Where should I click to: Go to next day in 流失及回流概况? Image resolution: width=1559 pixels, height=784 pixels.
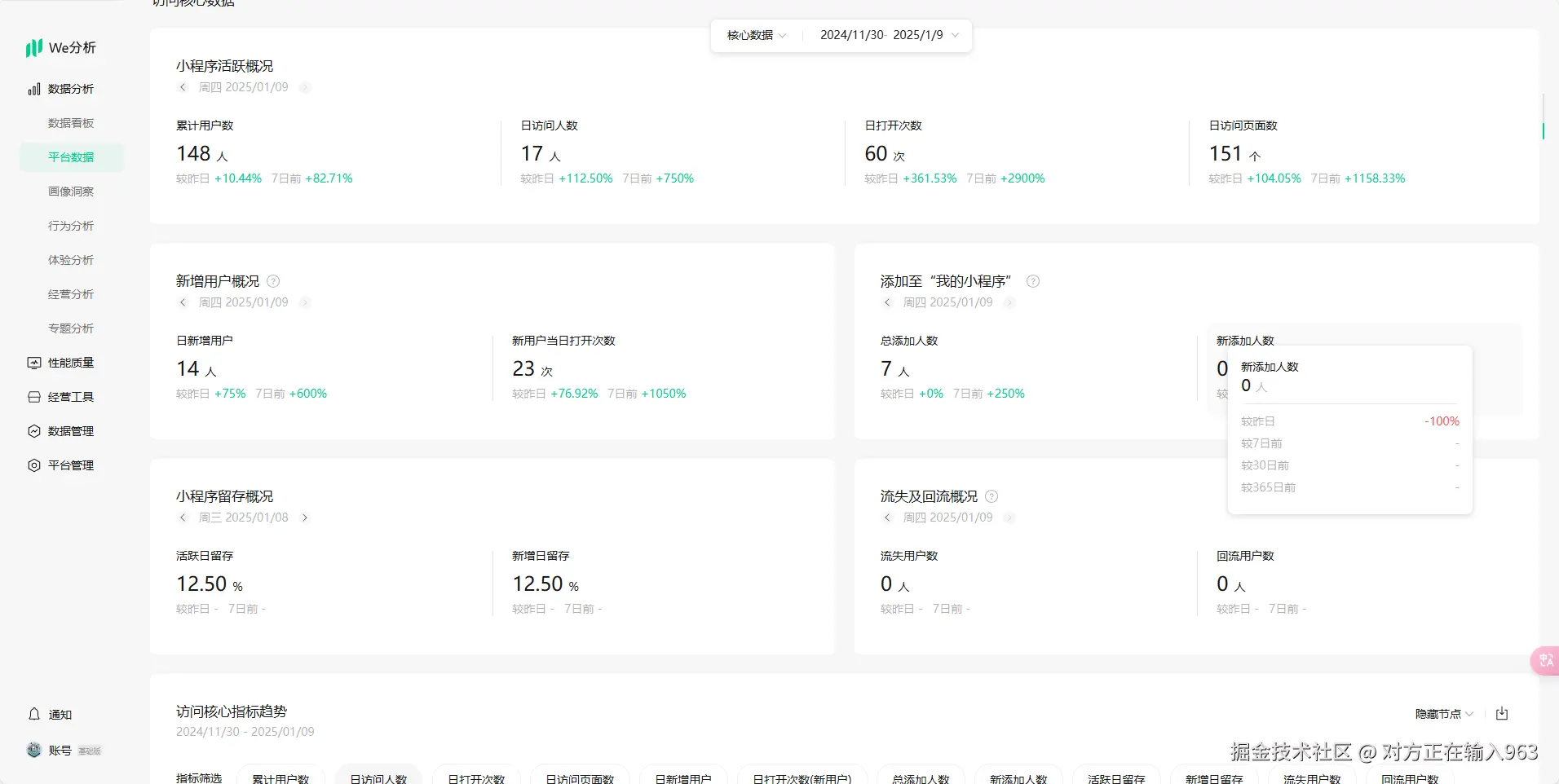[1009, 518]
